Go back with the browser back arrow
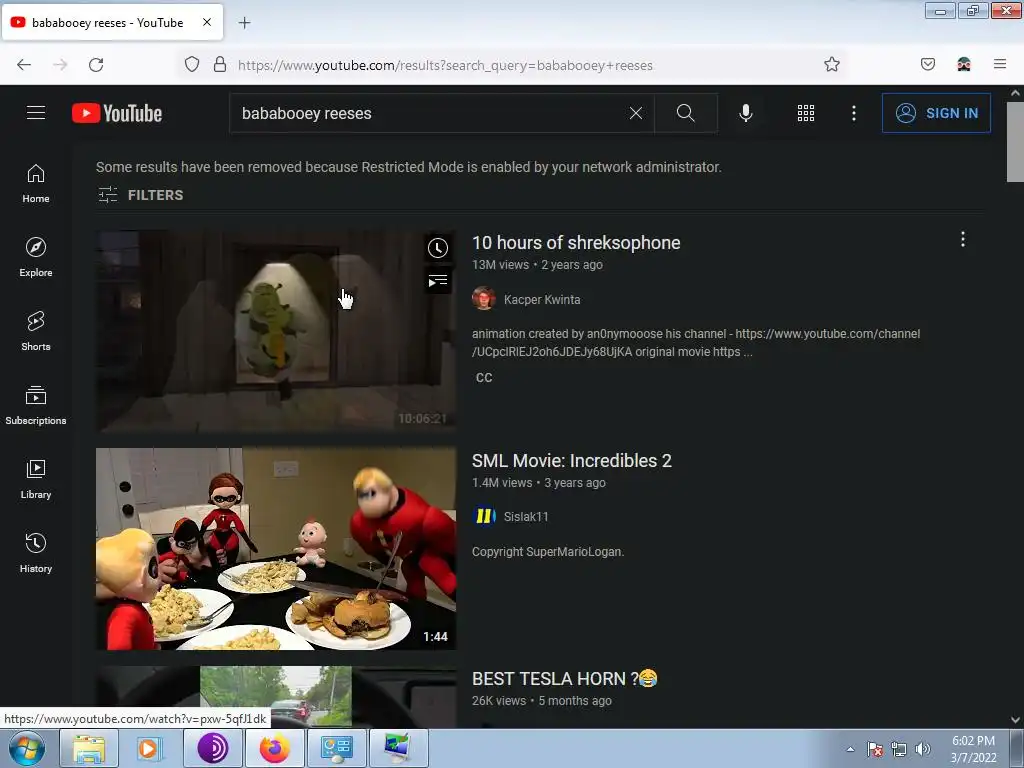The image size is (1024, 768). pyautogui.click(x=24, y=64)
